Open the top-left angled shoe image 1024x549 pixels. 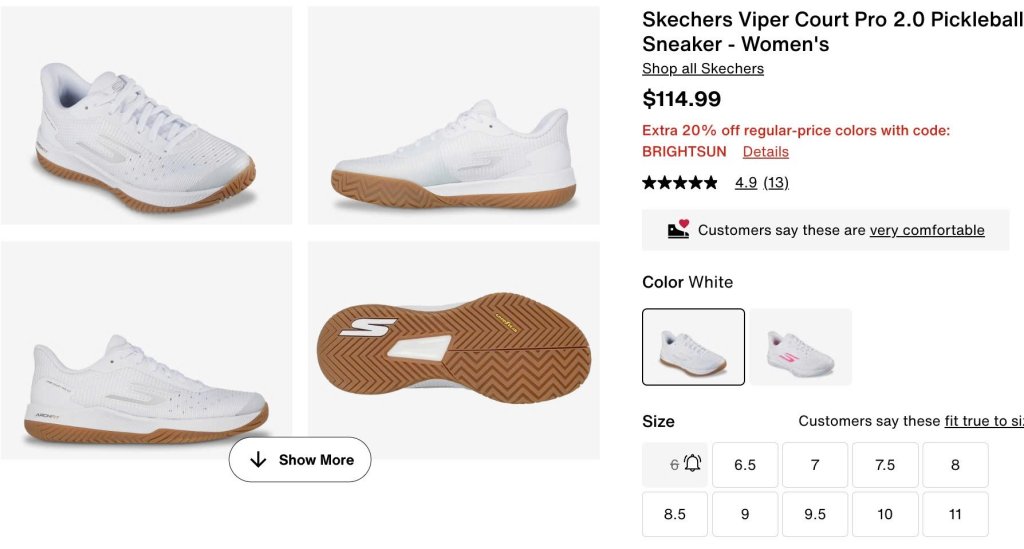pos(146,115)
